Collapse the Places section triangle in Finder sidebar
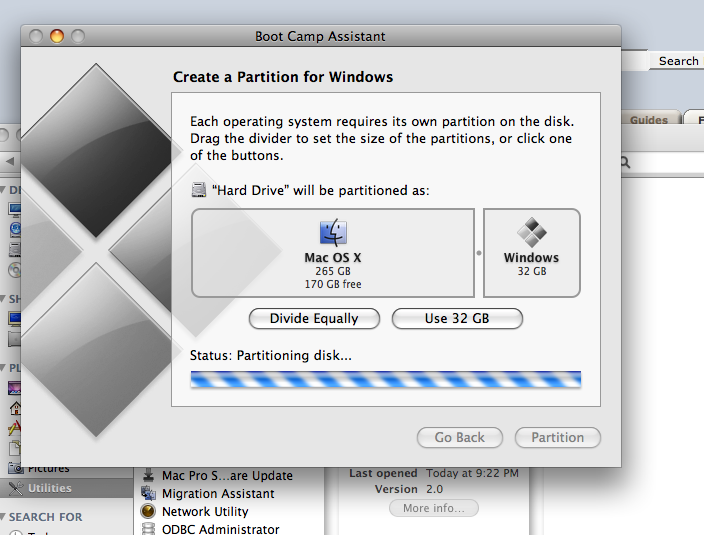This screenshot has width=704, height=535. point(3,368)
